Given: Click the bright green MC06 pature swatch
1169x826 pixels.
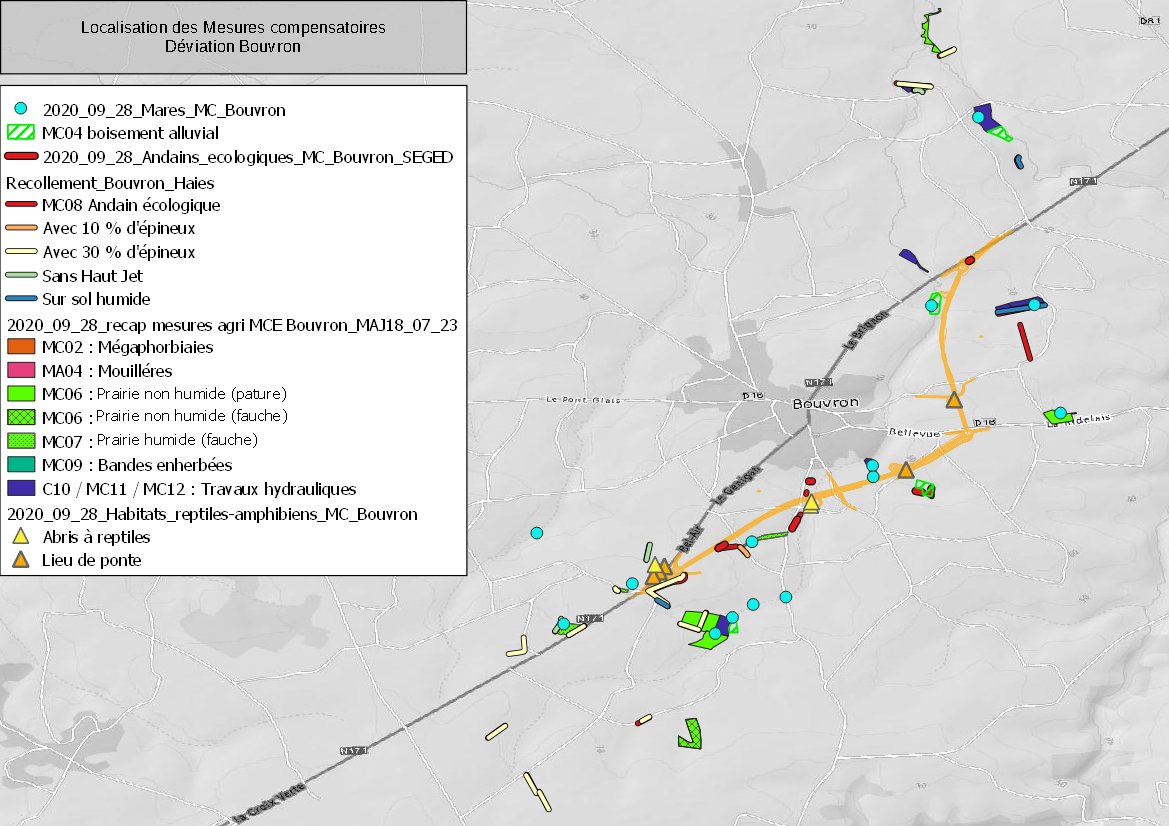Looking at the screenshot, I should point(21,393).
